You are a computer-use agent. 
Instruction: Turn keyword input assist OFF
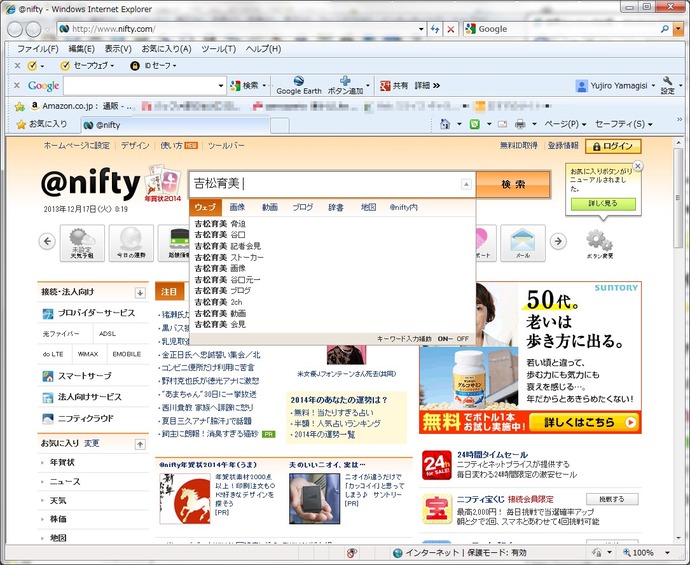click(462, 339)
